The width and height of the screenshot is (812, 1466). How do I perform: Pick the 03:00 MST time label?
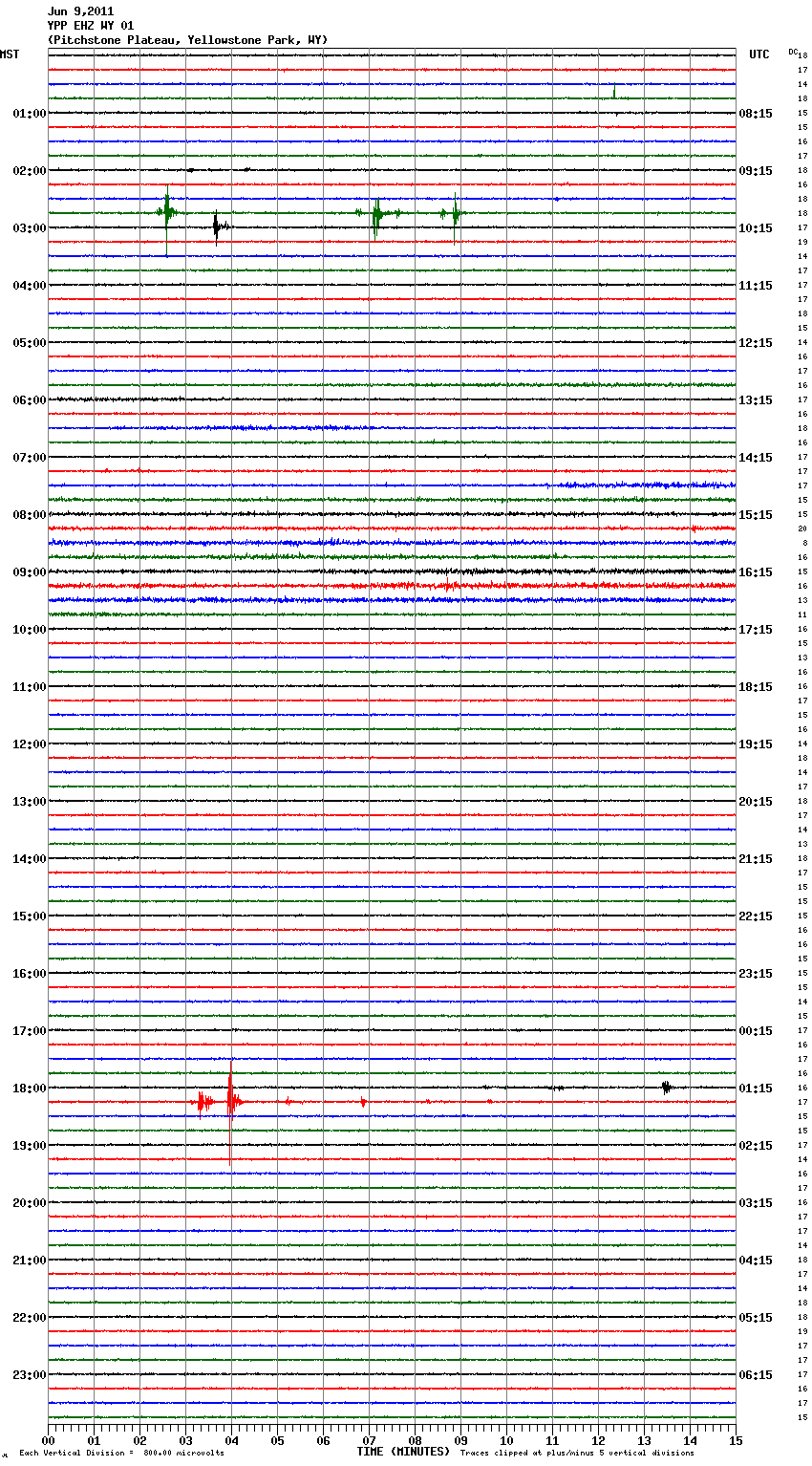coord(30,228)
